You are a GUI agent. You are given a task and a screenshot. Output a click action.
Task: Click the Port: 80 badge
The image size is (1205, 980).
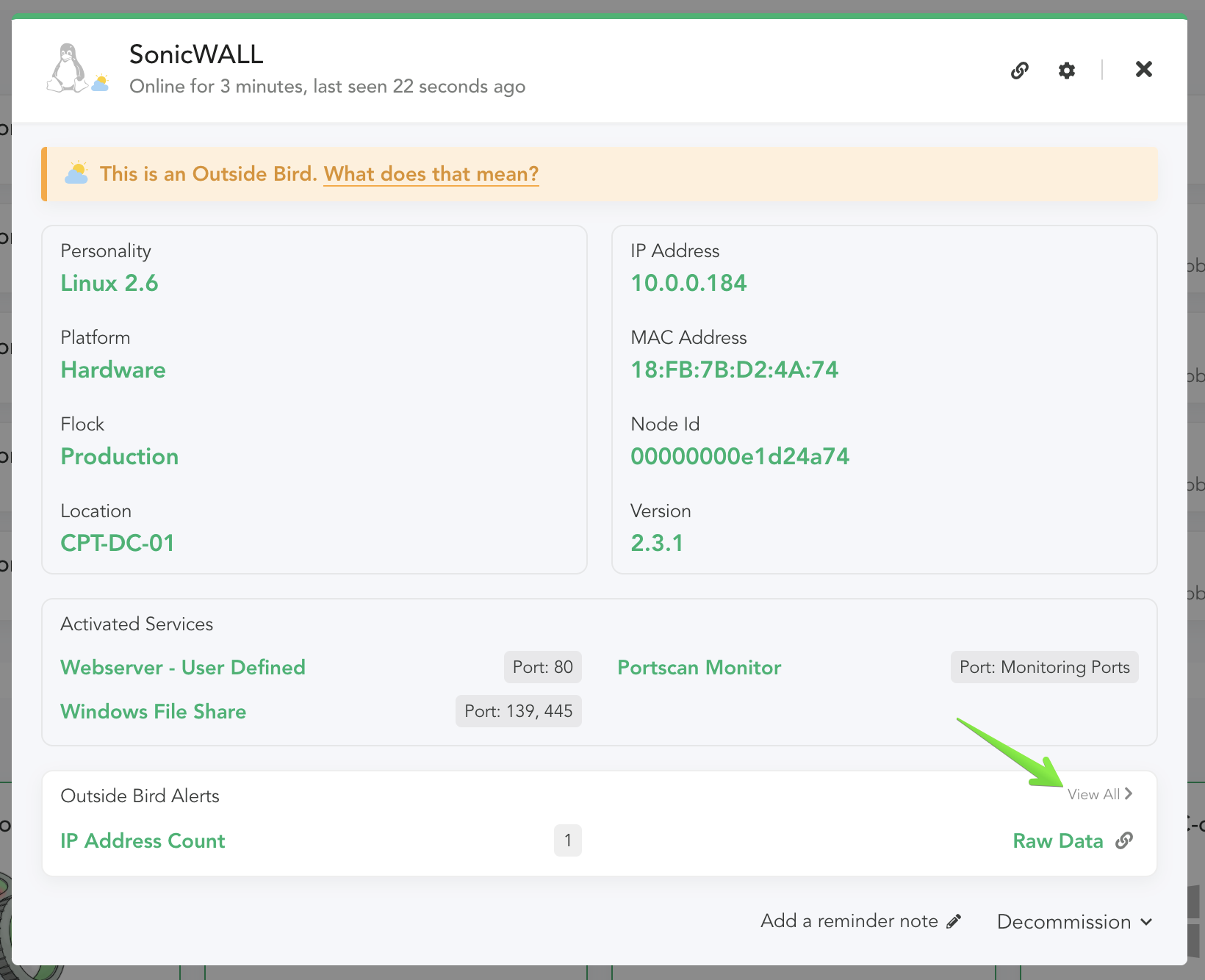point(543,667)
